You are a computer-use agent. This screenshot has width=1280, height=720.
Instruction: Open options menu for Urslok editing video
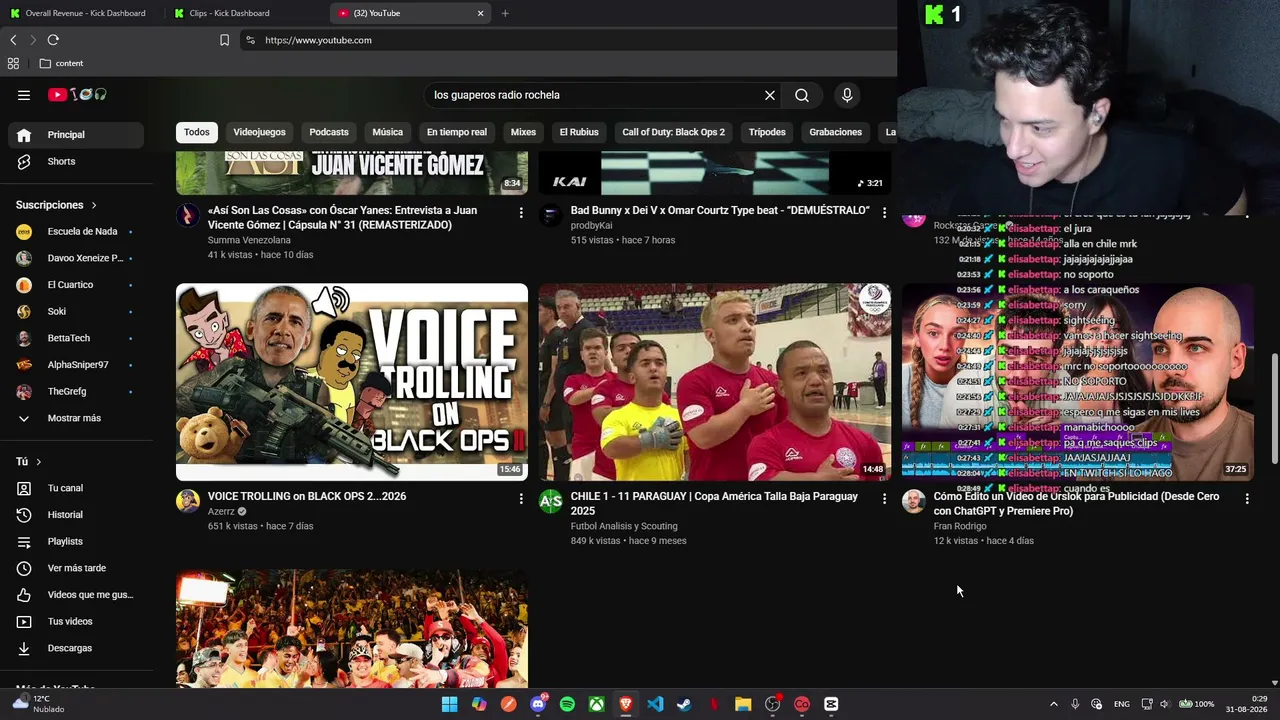point(1247,498)
